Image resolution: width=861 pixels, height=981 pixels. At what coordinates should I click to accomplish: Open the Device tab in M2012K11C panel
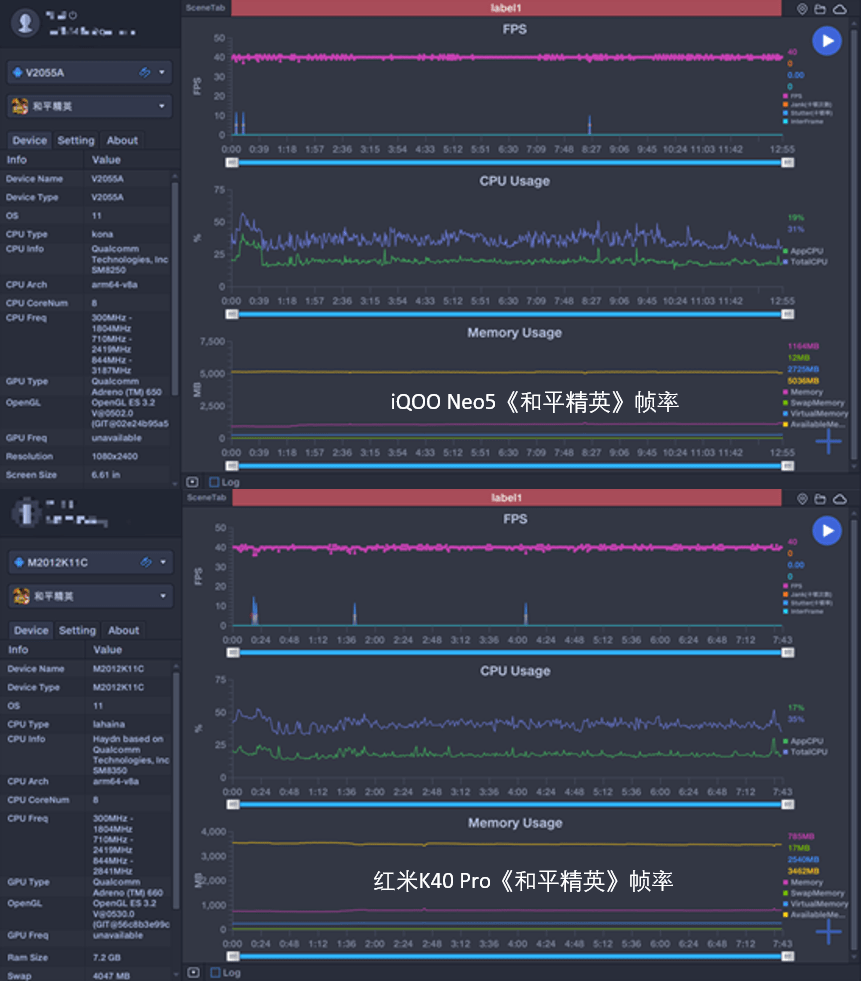[x=31, y=631]
